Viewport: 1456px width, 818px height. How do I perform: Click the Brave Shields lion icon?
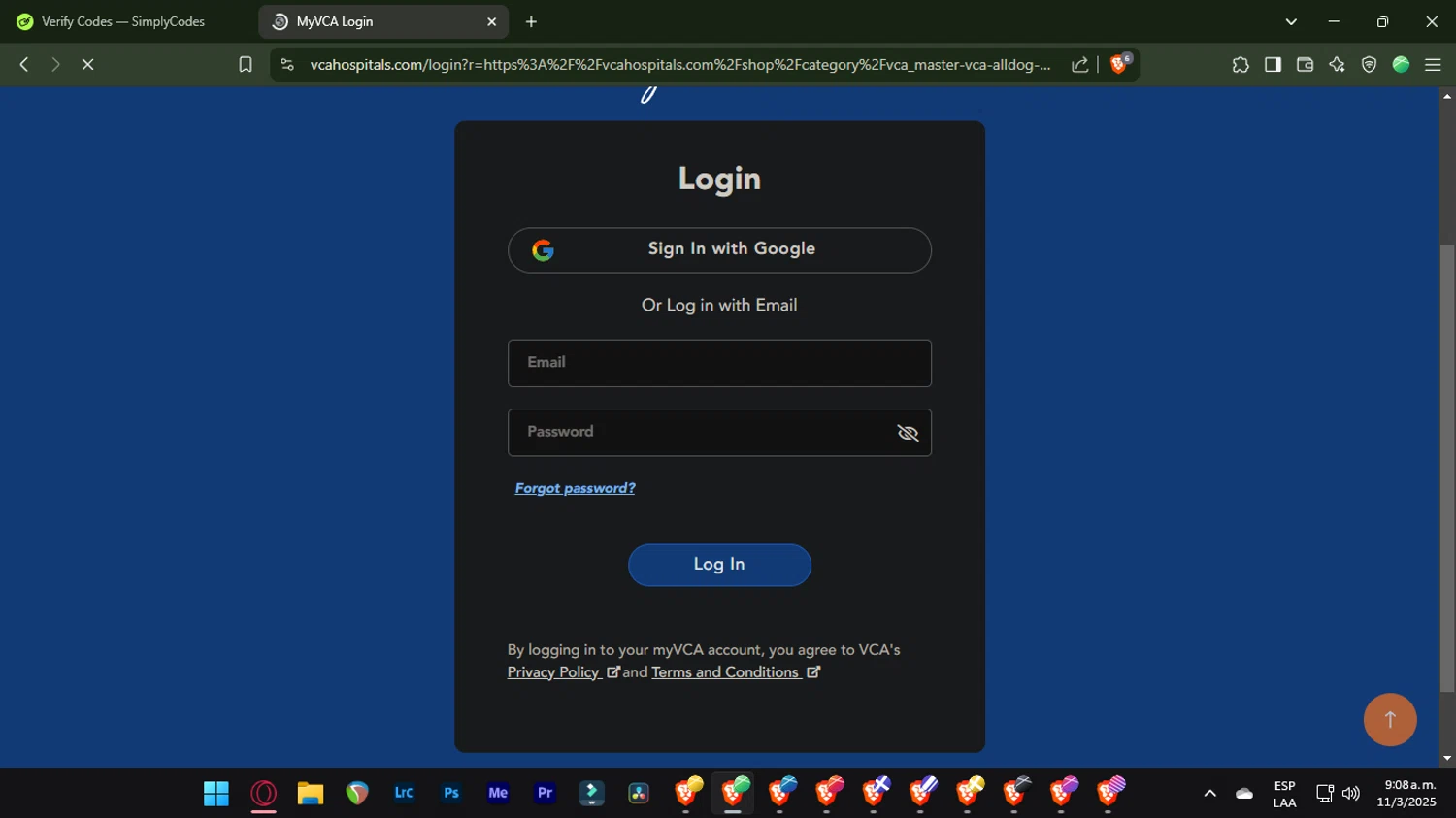(1119, 64)
